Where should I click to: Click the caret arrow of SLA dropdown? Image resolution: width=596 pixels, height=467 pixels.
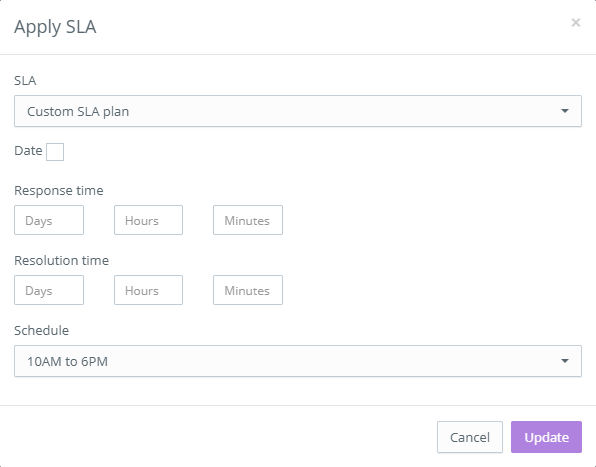tap(565, 111)
